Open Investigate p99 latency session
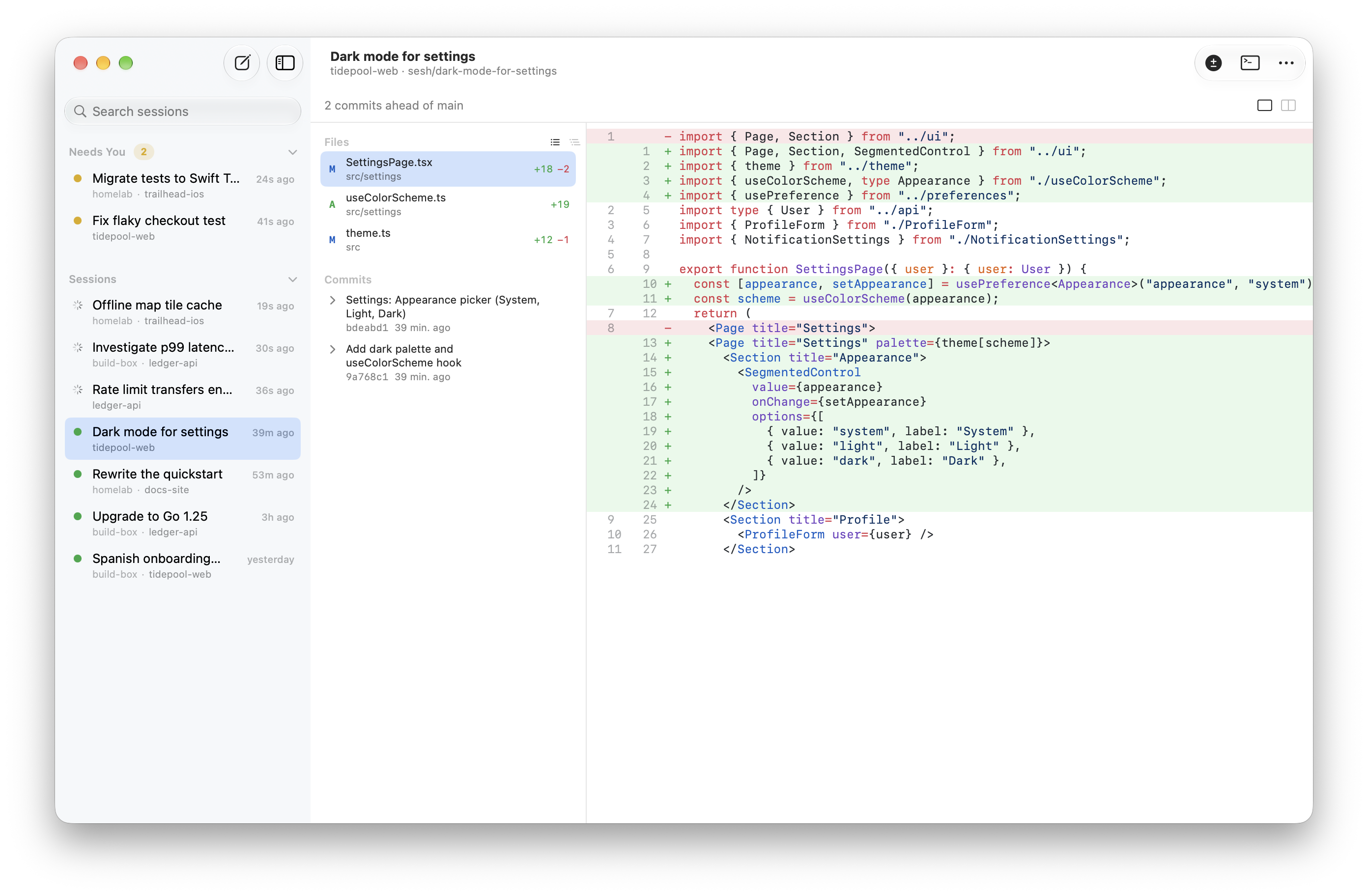 coord(183,355)
